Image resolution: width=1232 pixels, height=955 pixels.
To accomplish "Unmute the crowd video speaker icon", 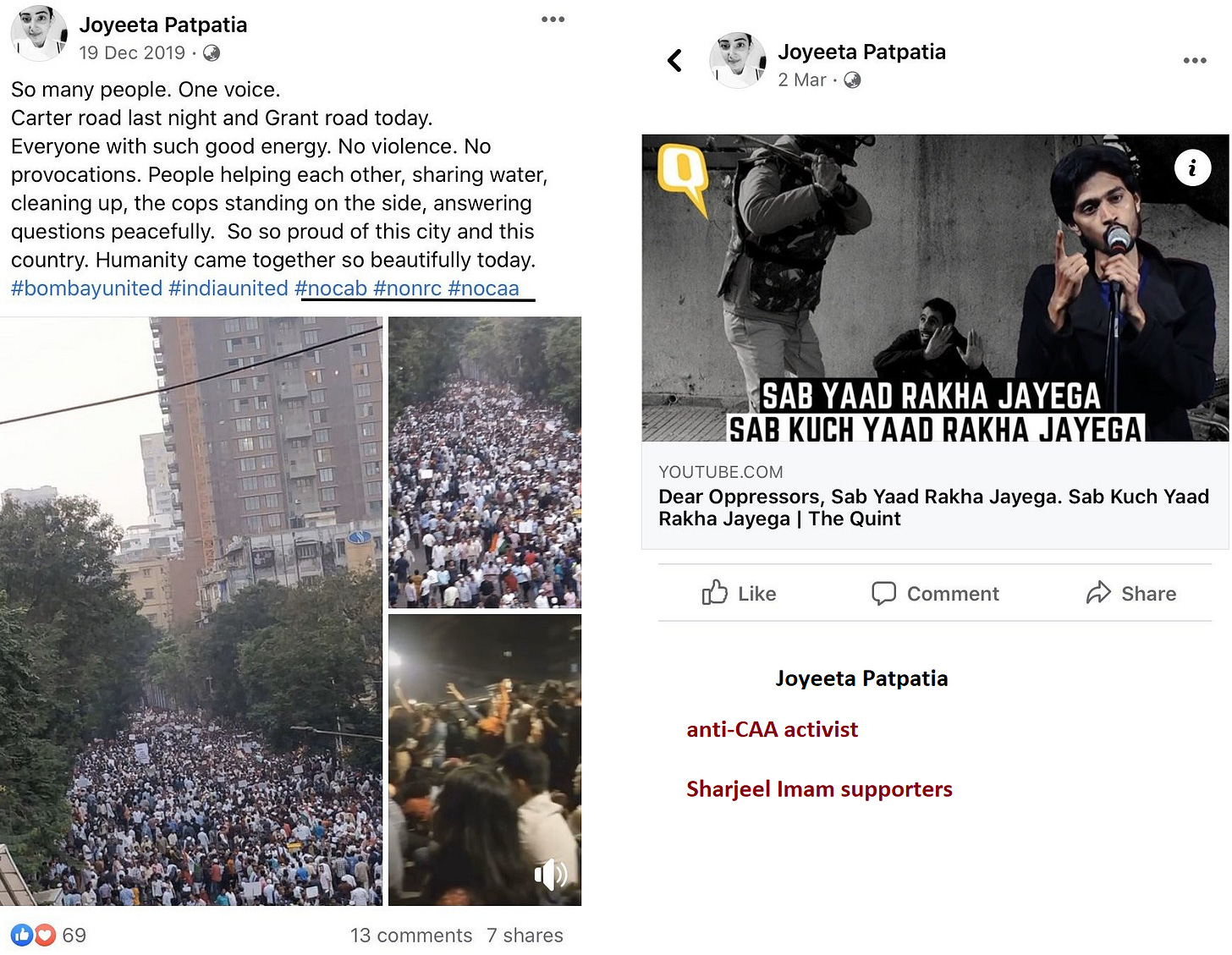I will point(551,874).
